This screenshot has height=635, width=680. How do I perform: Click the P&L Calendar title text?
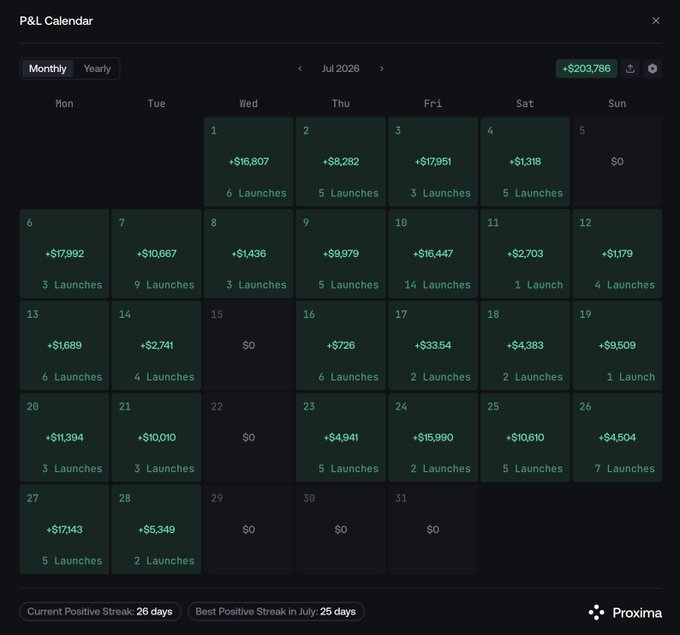pos(56,21)
